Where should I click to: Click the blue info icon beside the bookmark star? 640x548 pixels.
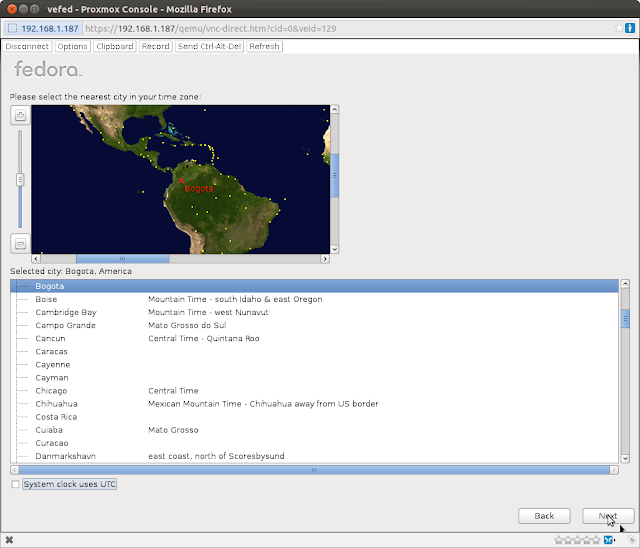[x=630, y=28]
